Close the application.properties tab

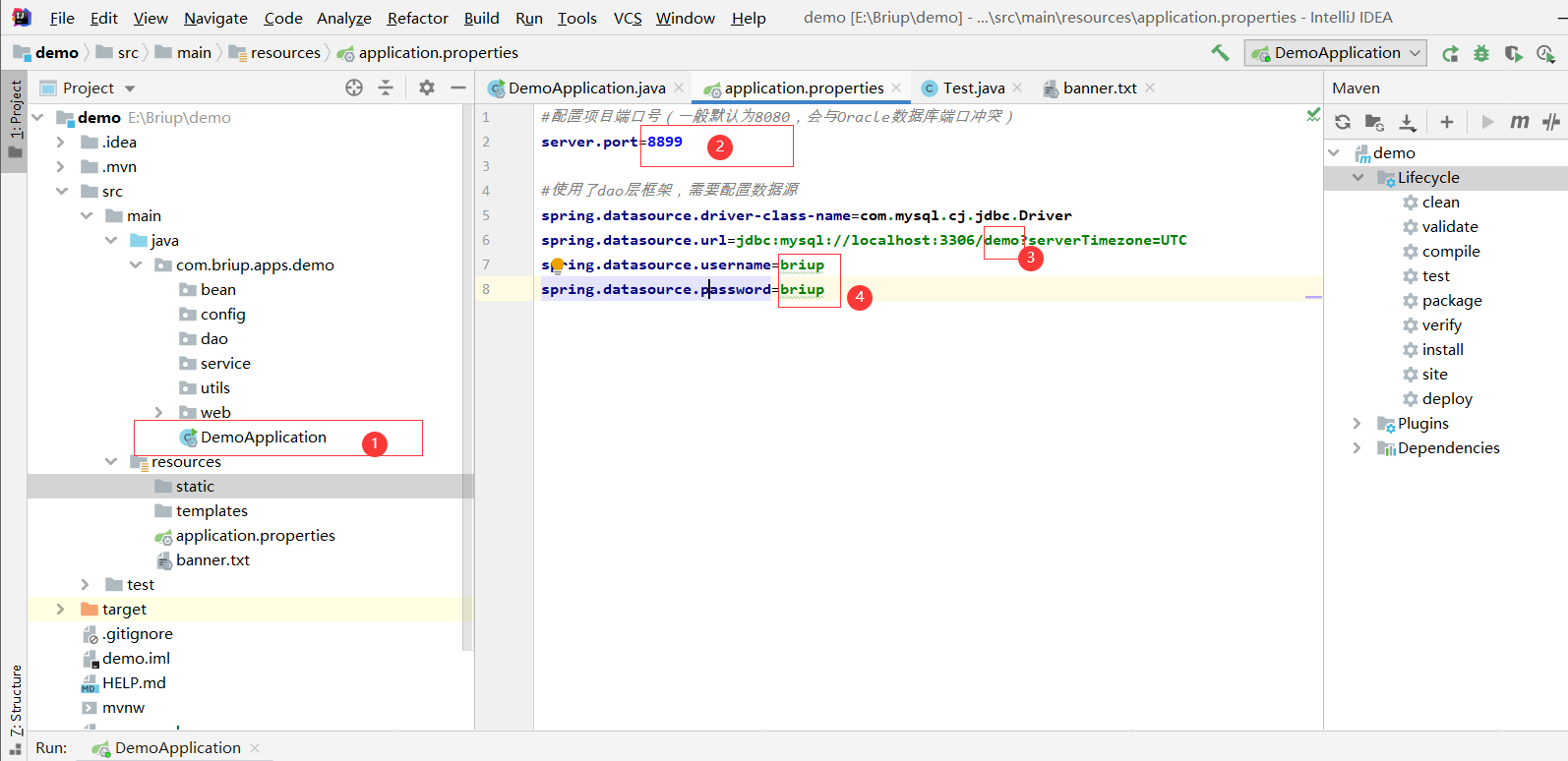point(896,88)
